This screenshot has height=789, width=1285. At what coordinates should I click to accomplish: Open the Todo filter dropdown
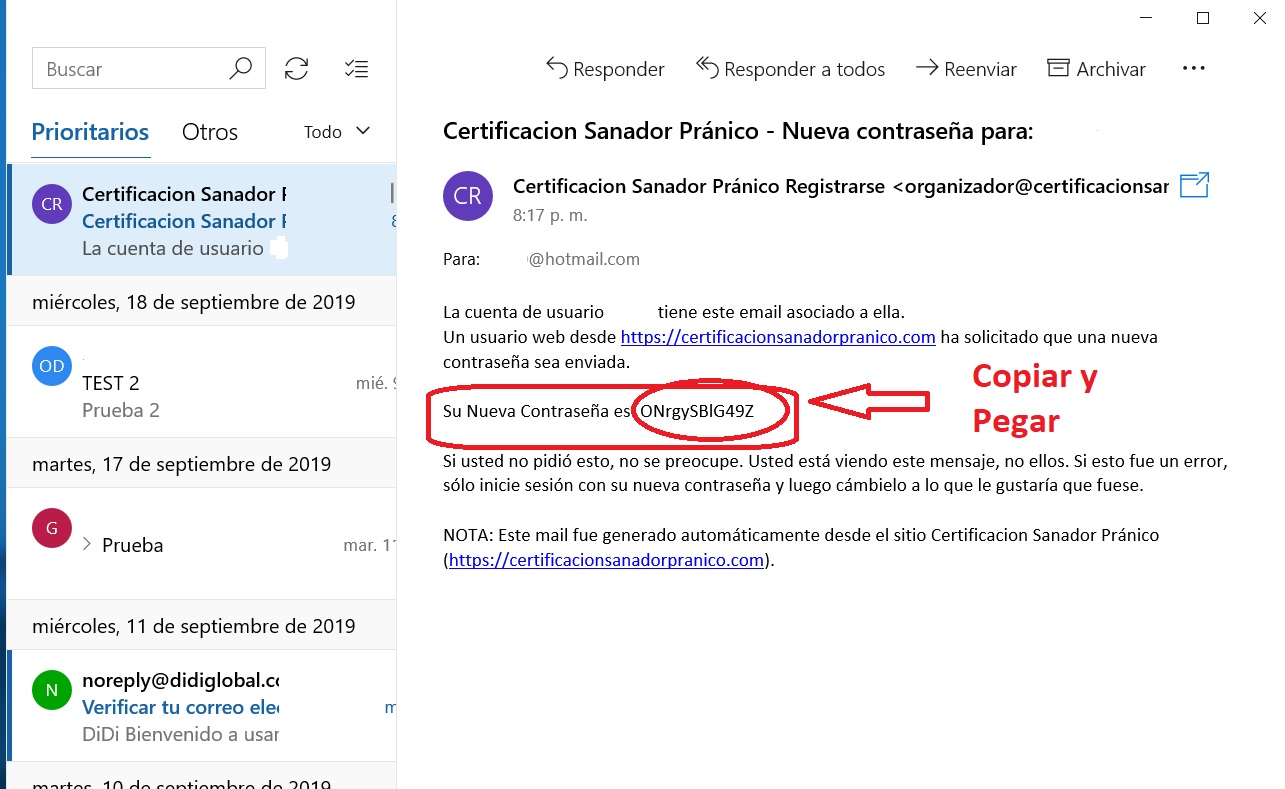[337, 132]
